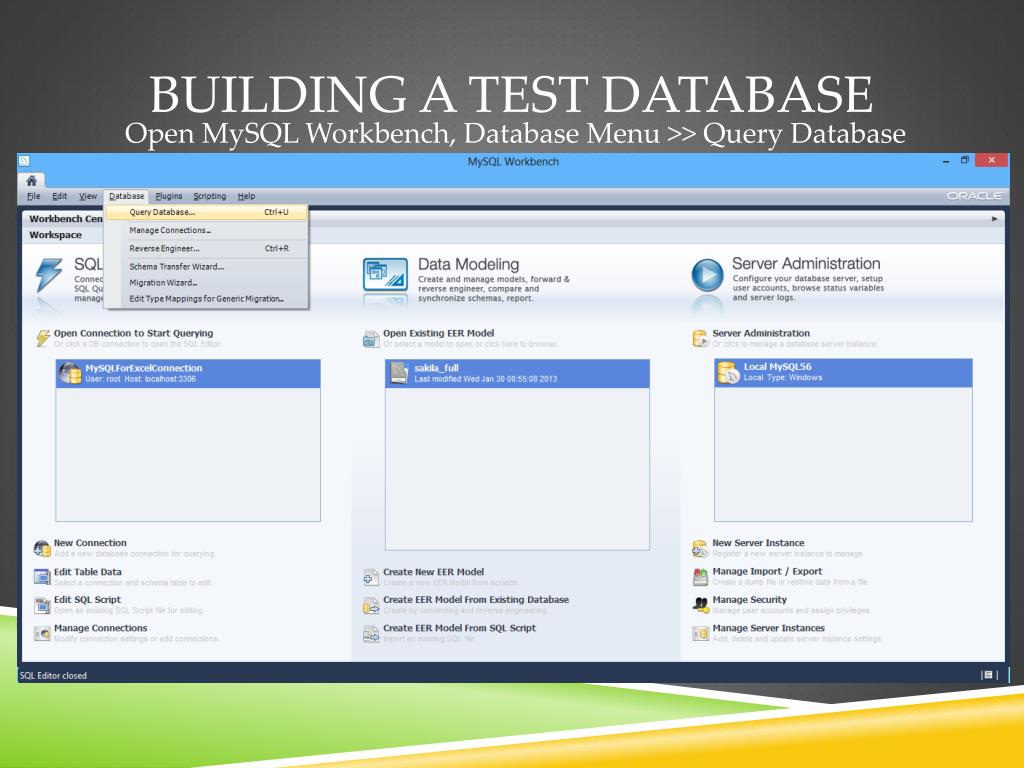Click the SQL Editor closed status text

pyautogui.click(x=53, y=675)
